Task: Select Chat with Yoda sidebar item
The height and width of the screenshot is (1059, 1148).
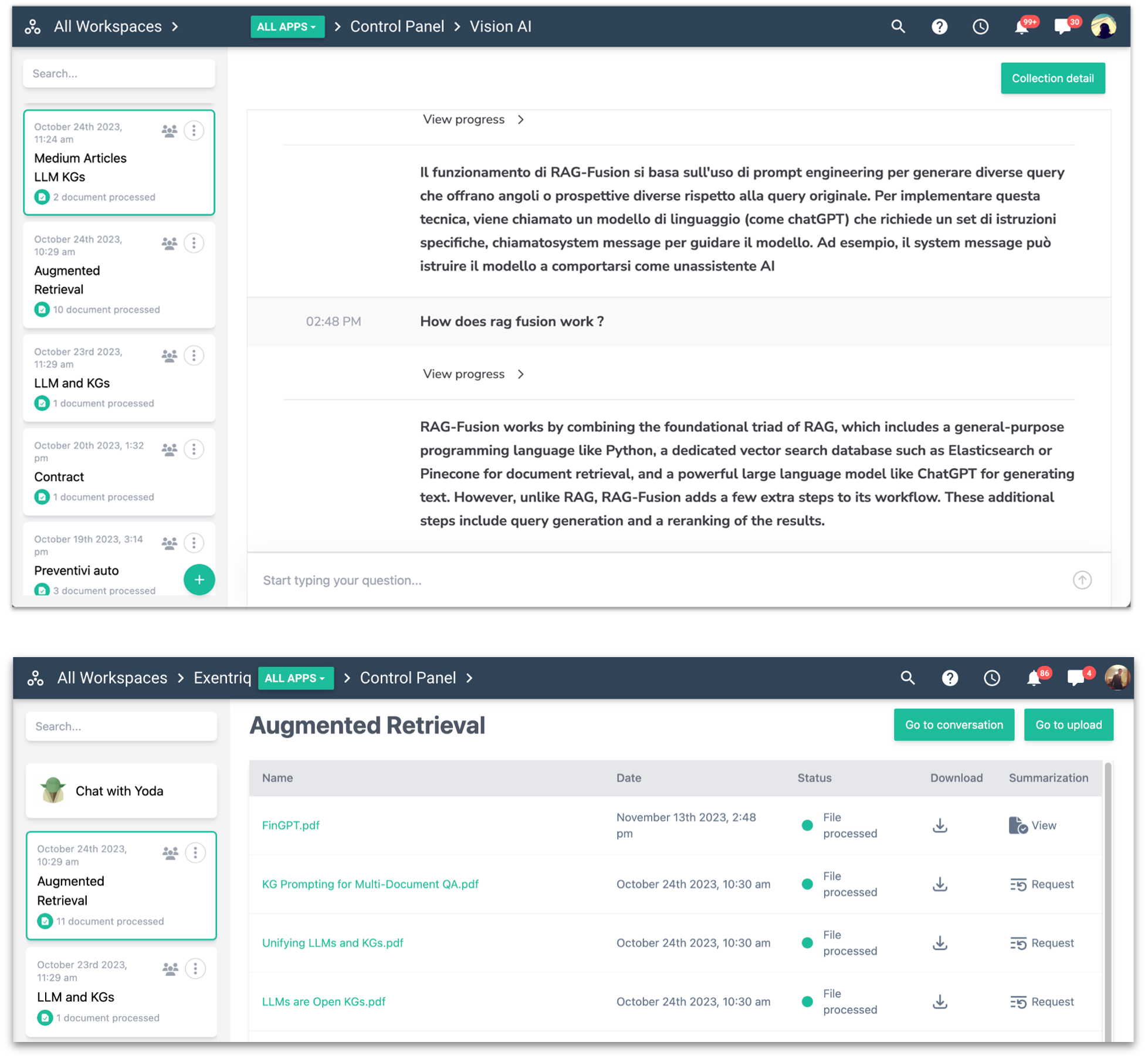Action: coord(121,791)
